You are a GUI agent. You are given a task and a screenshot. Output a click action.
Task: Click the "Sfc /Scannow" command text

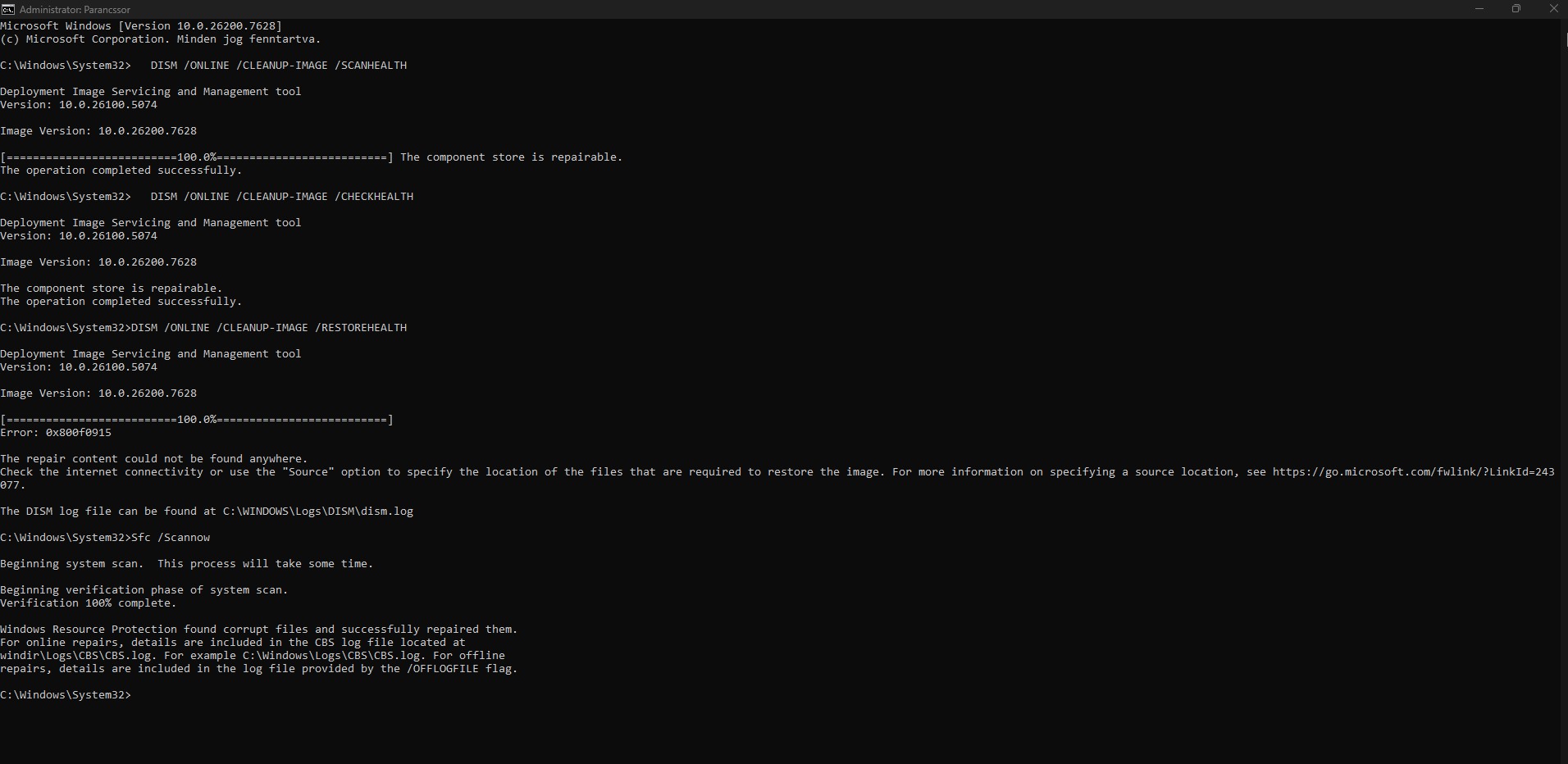pyautogui.click(x=171, y=538)
